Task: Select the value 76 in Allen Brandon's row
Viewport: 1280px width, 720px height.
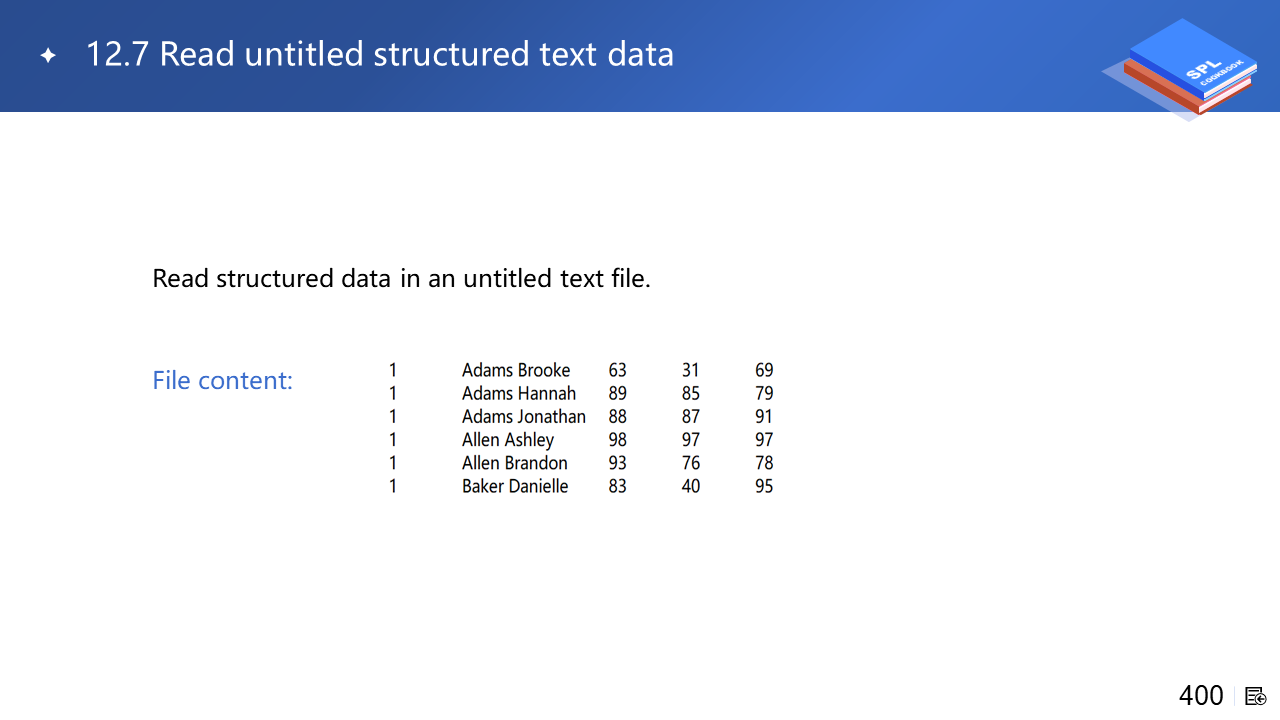Action: (690, 463)
